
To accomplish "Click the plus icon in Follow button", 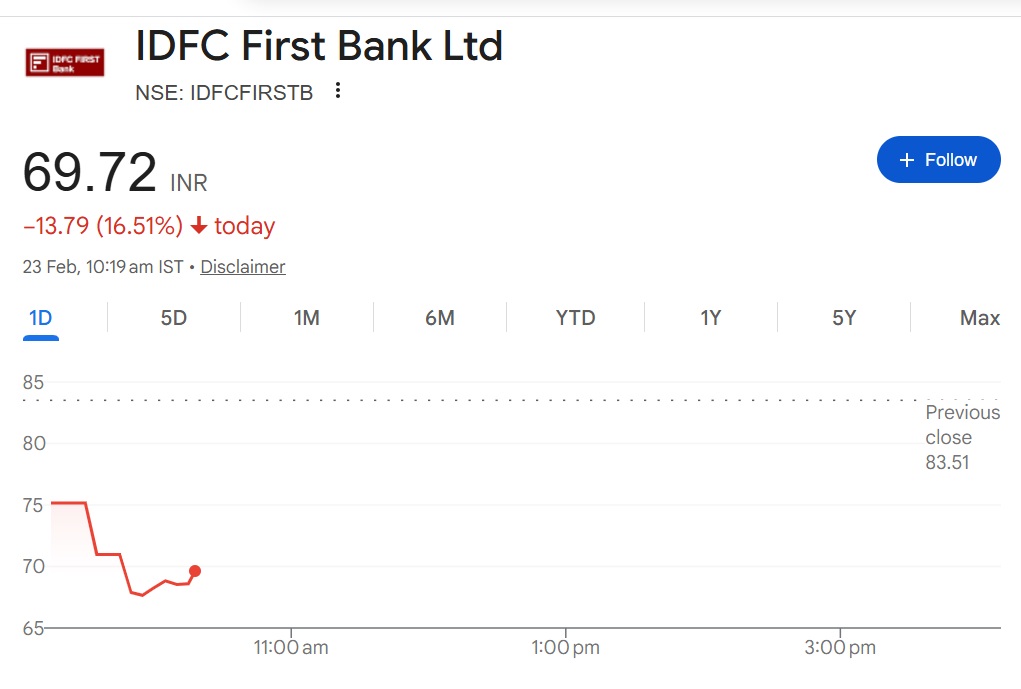I will point(907,160).
